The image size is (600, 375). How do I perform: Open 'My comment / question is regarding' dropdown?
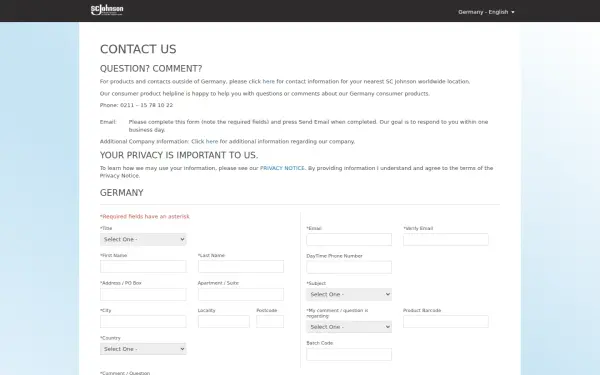pos(349,327)
